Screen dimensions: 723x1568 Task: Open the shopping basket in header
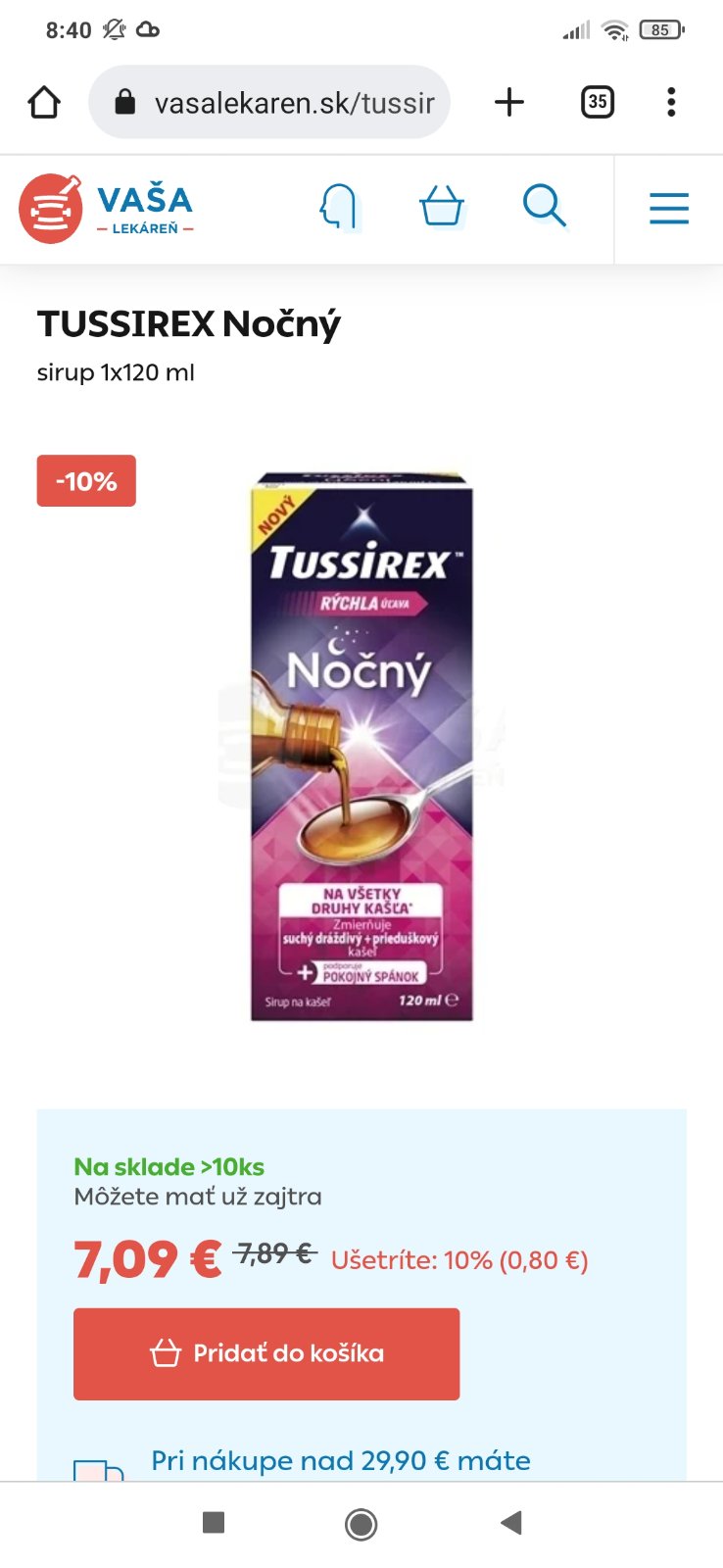(442, 207)
